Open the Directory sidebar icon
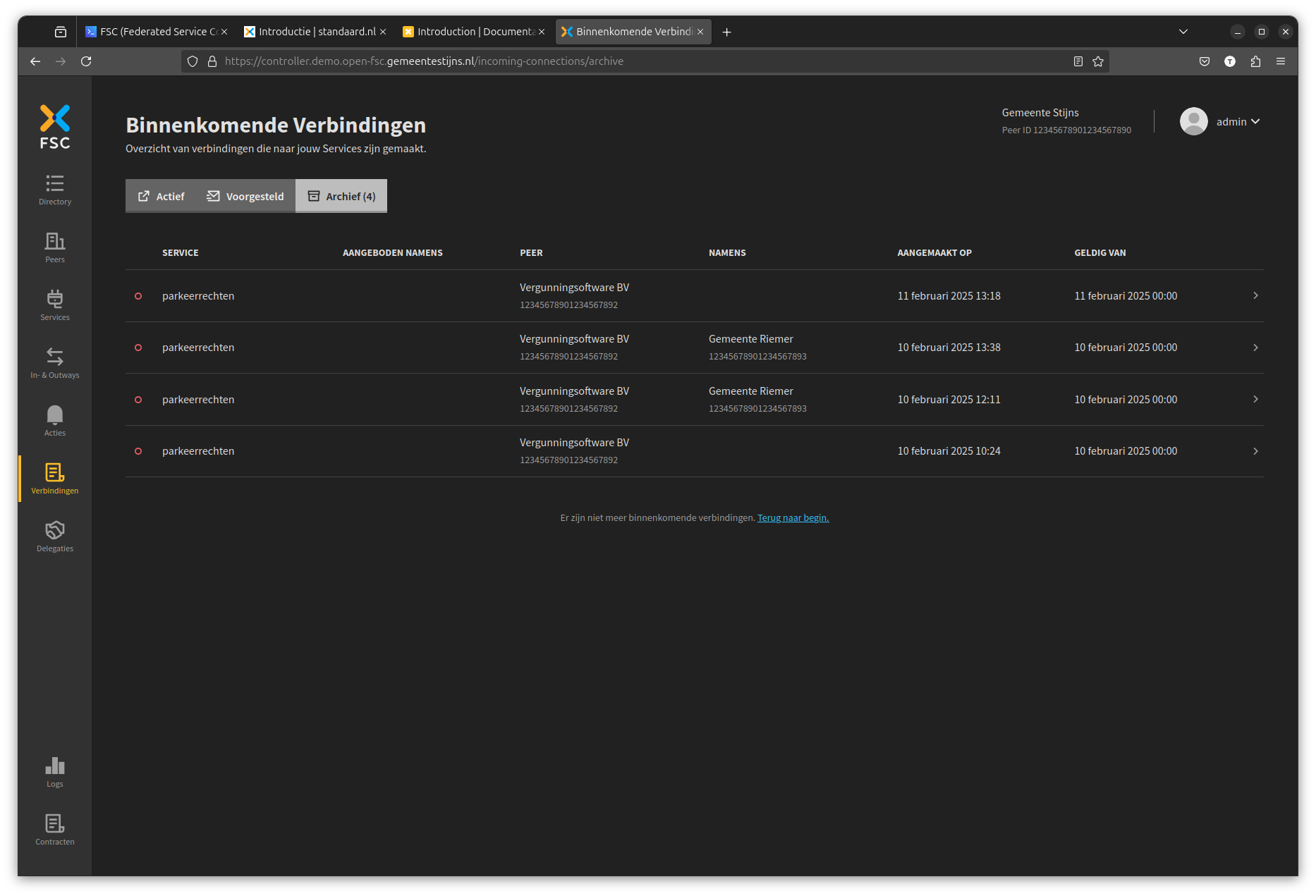 click(55, 190)
